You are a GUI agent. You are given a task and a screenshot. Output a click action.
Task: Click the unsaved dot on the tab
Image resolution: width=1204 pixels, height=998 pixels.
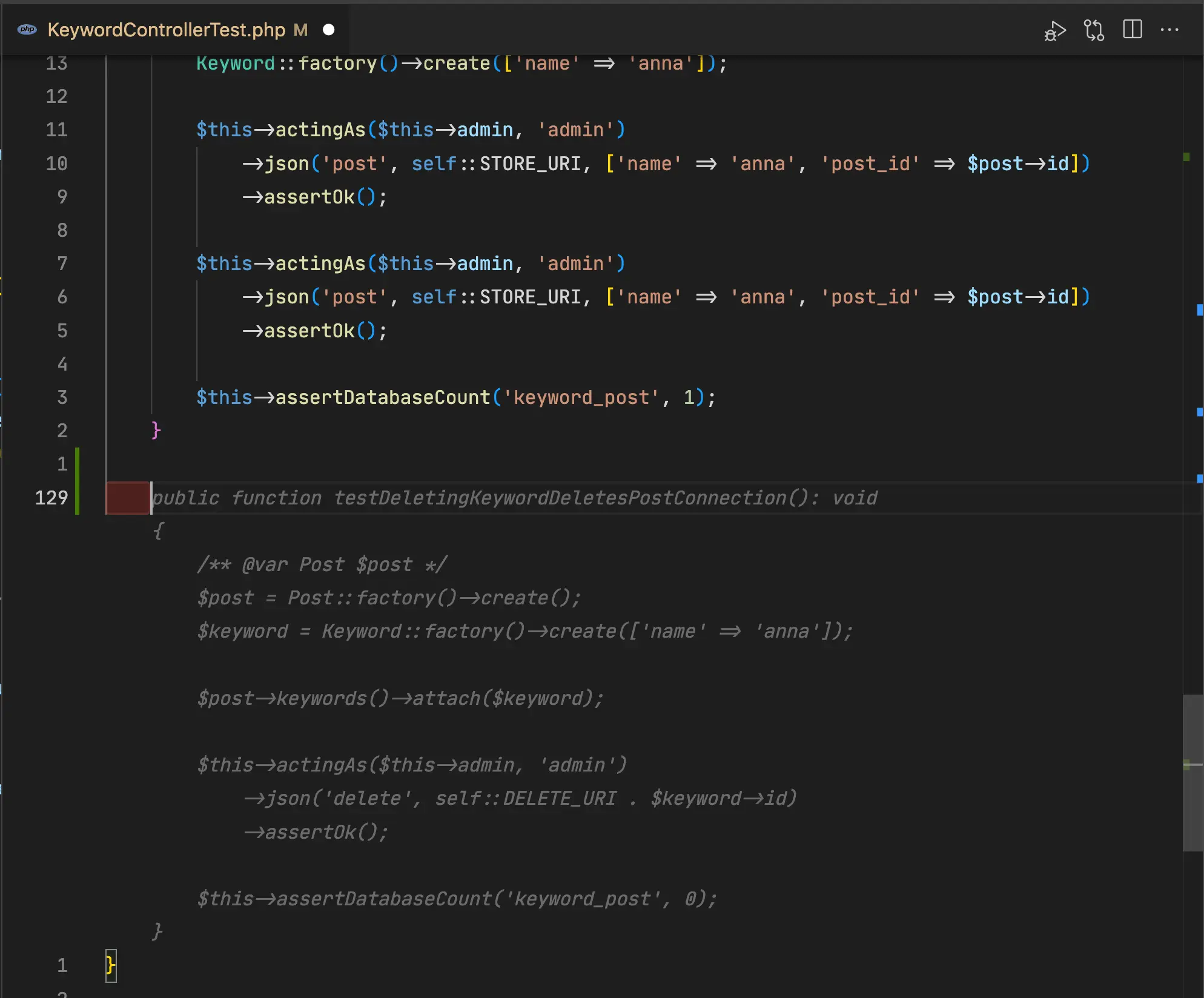tap(329, 30)
